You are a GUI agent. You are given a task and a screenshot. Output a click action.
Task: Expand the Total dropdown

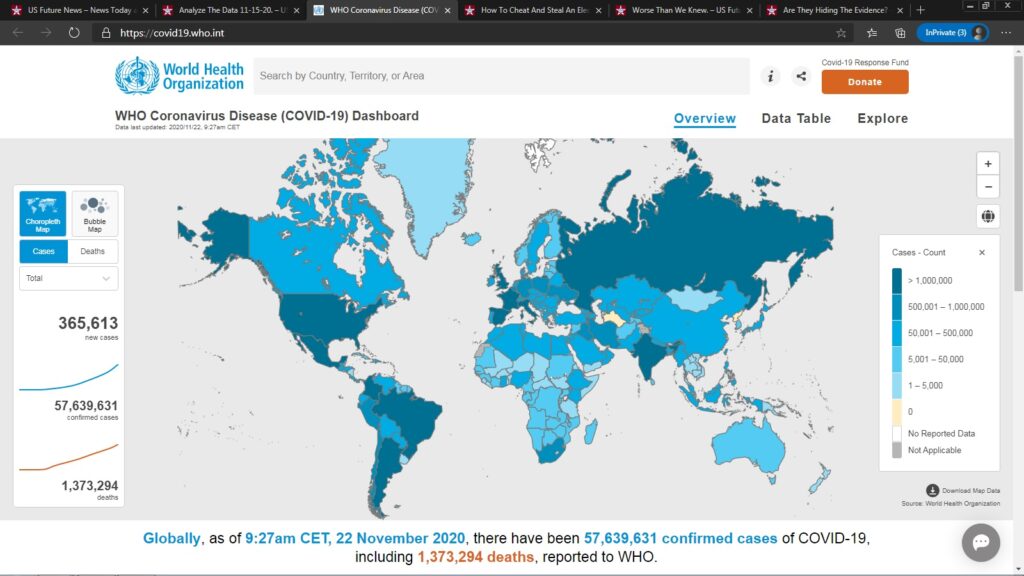[x=68, y=278]
